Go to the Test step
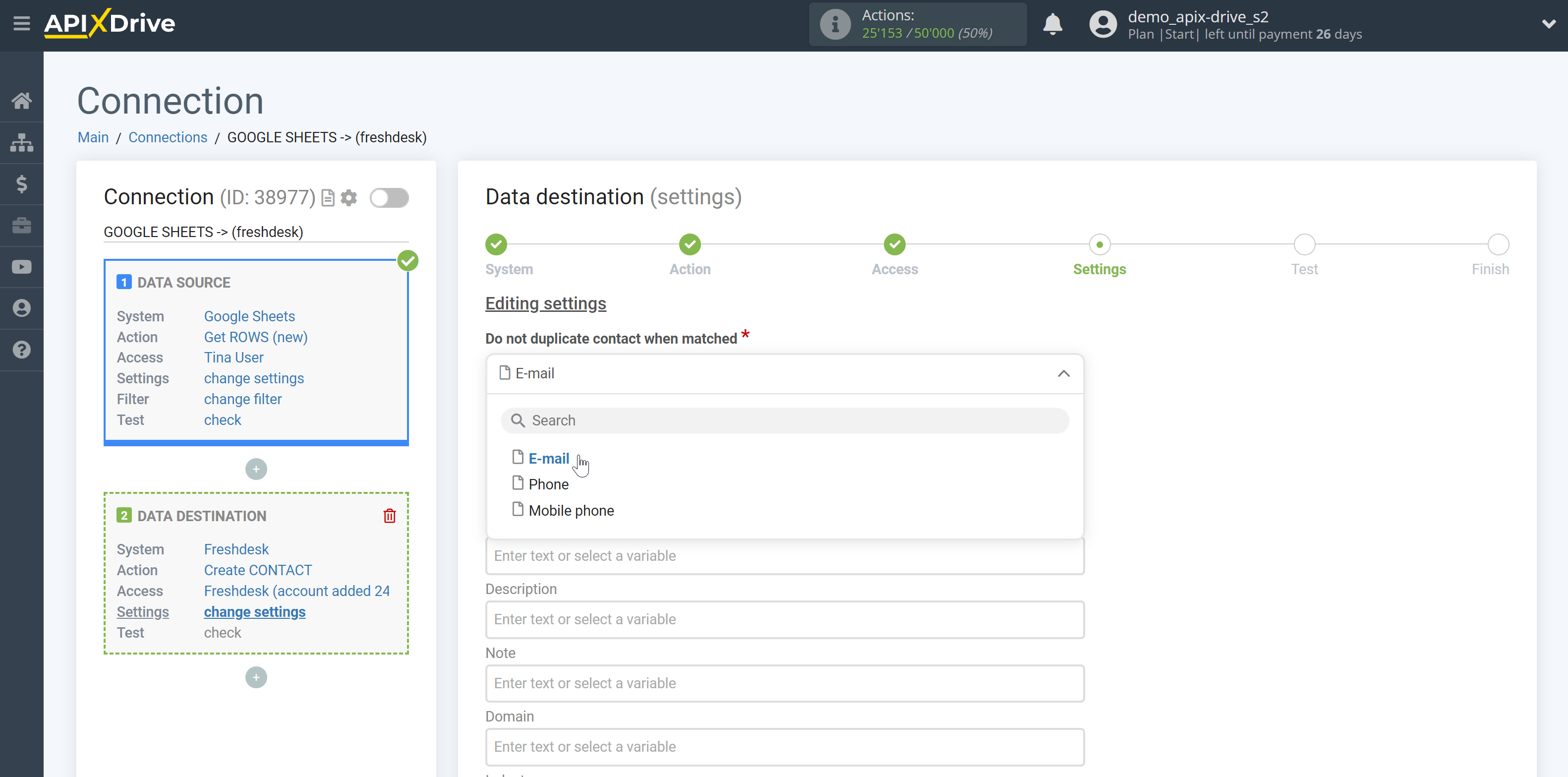Image resolution: width=1568 pixels, height=777 pixels. tap(1304, 245)
